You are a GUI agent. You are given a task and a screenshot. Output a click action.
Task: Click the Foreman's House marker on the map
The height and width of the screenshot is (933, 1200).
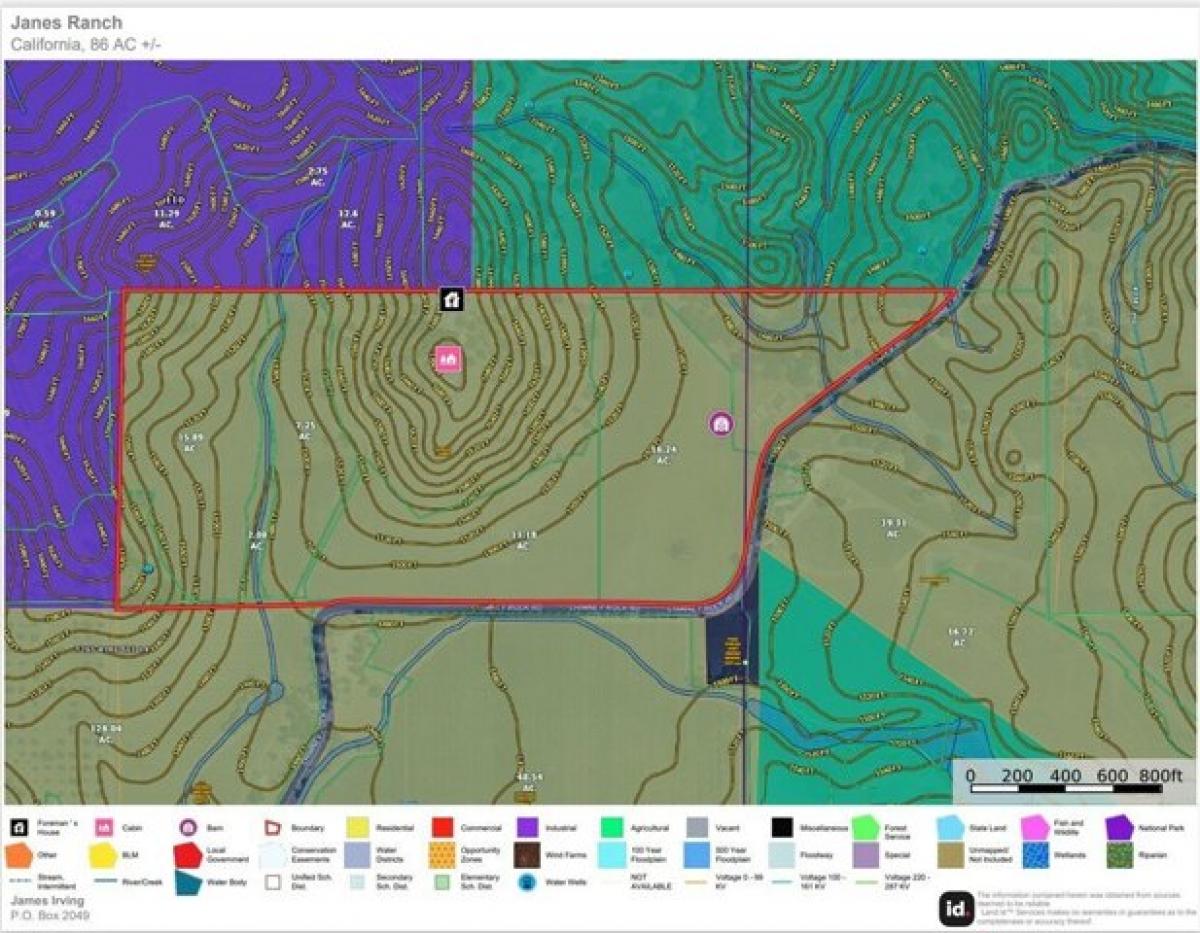pyautogui.click(x=452, y=298)
